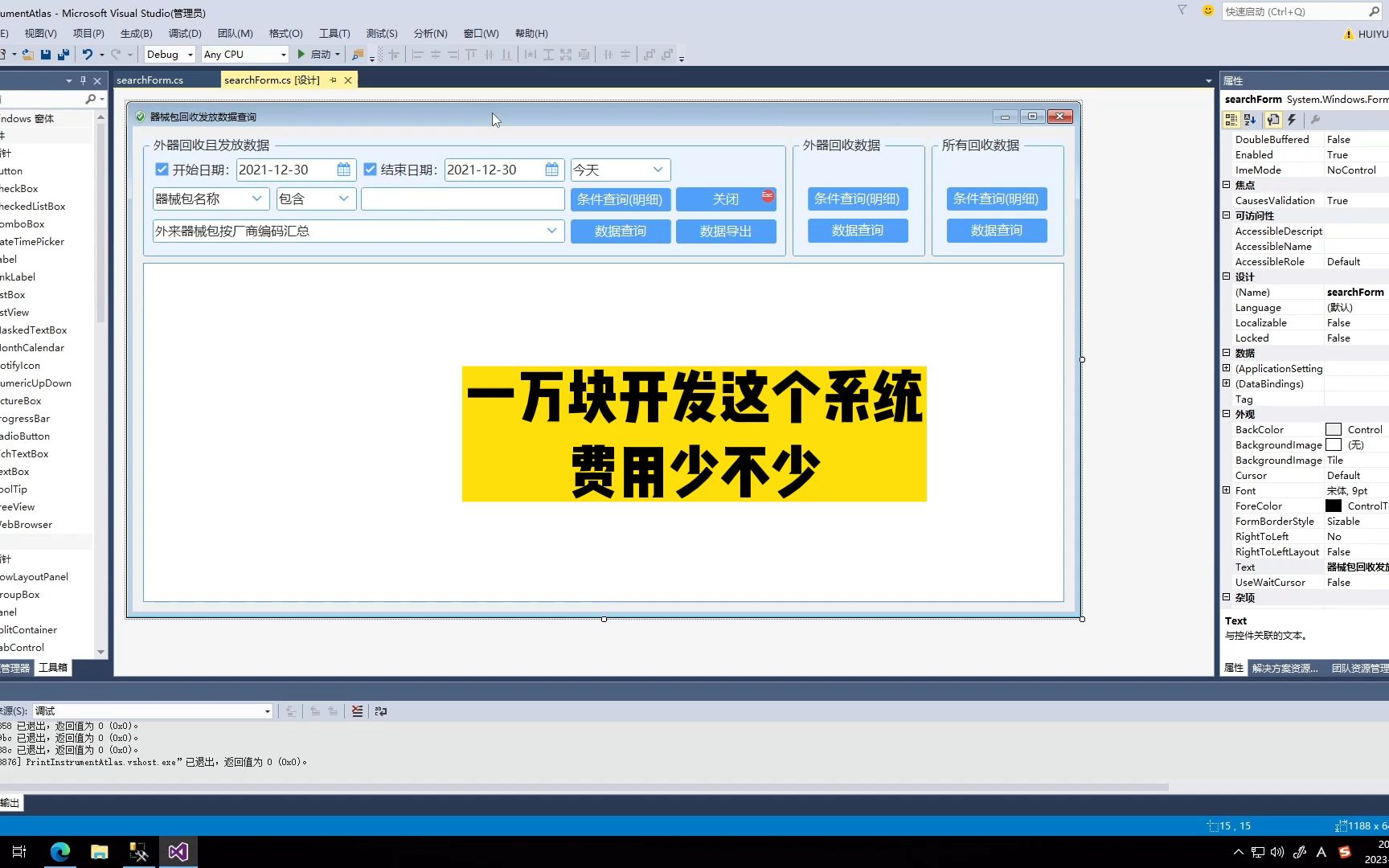Click 数据查询 in the 外器回收数据 group
This screenshot has height=868, width=1389.
(x=858, y=231)
